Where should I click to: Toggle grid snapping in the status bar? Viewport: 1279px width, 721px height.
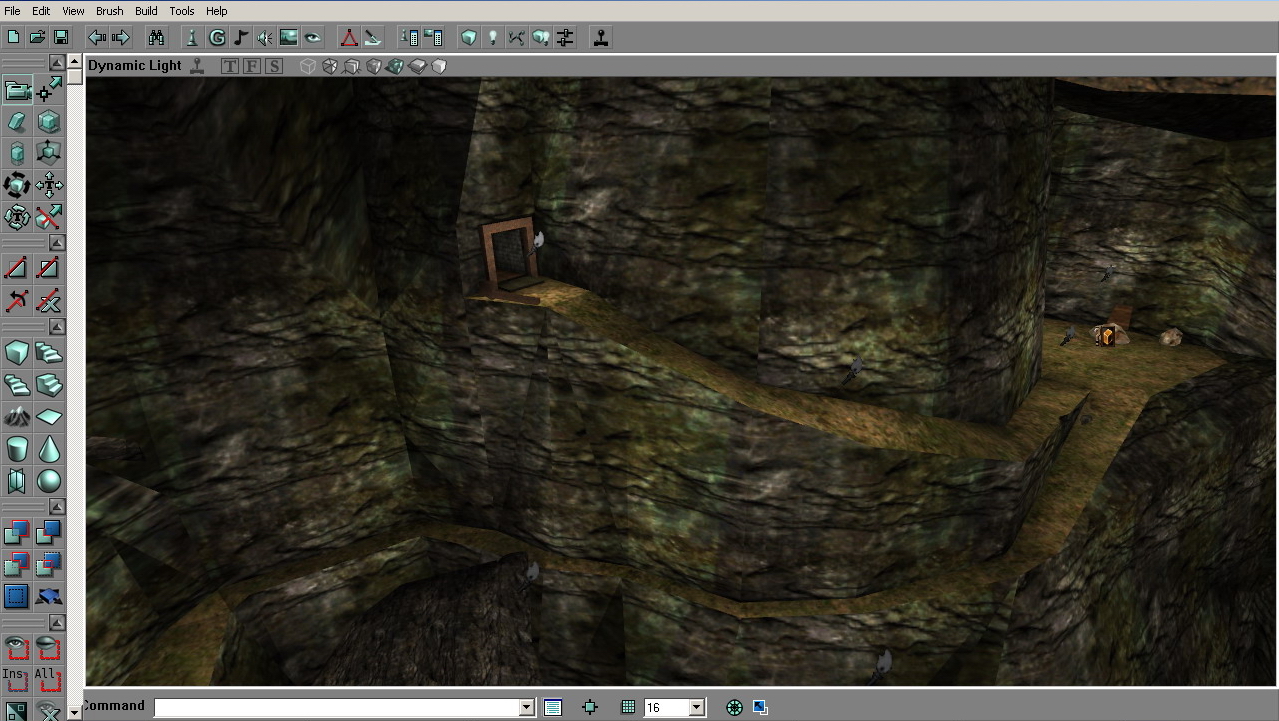click(628, 707)
